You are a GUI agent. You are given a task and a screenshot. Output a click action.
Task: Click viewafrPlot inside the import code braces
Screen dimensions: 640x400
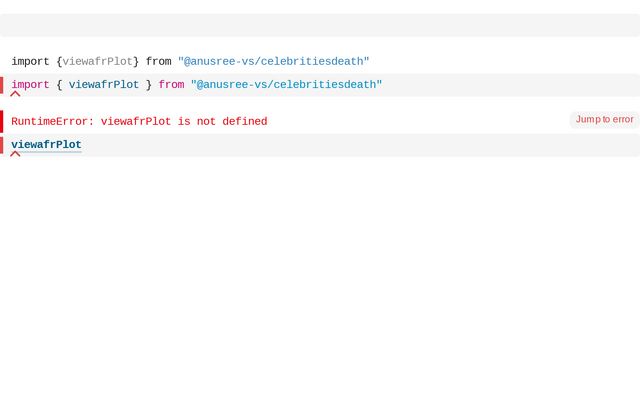tap(104, 84)
